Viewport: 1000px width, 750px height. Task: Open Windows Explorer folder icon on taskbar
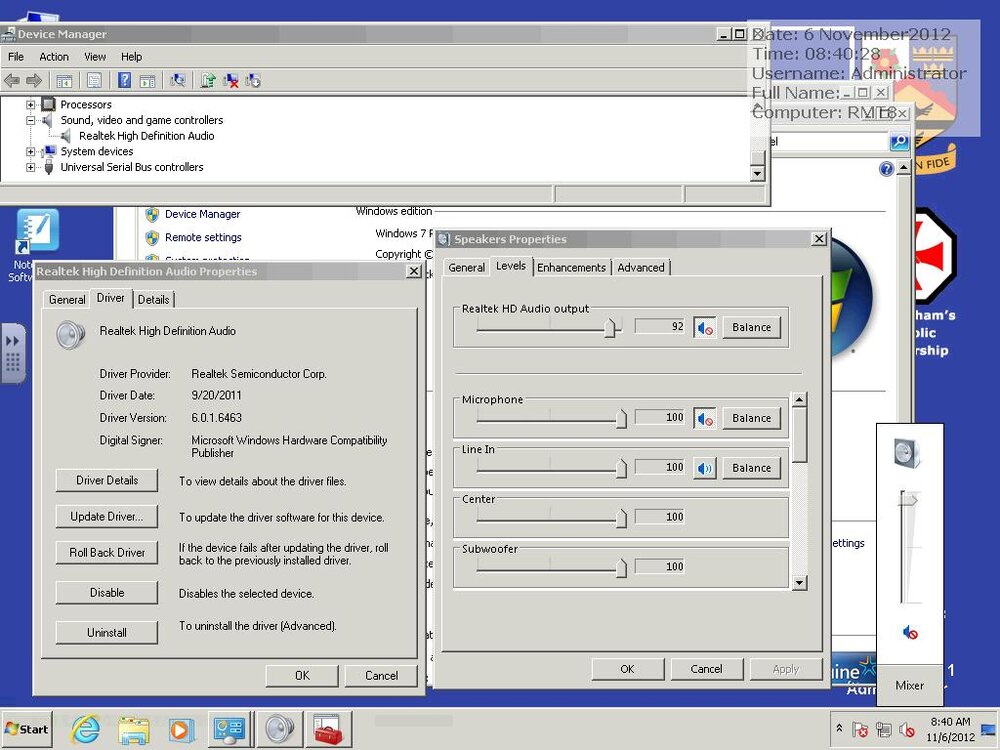pos(133,730)
